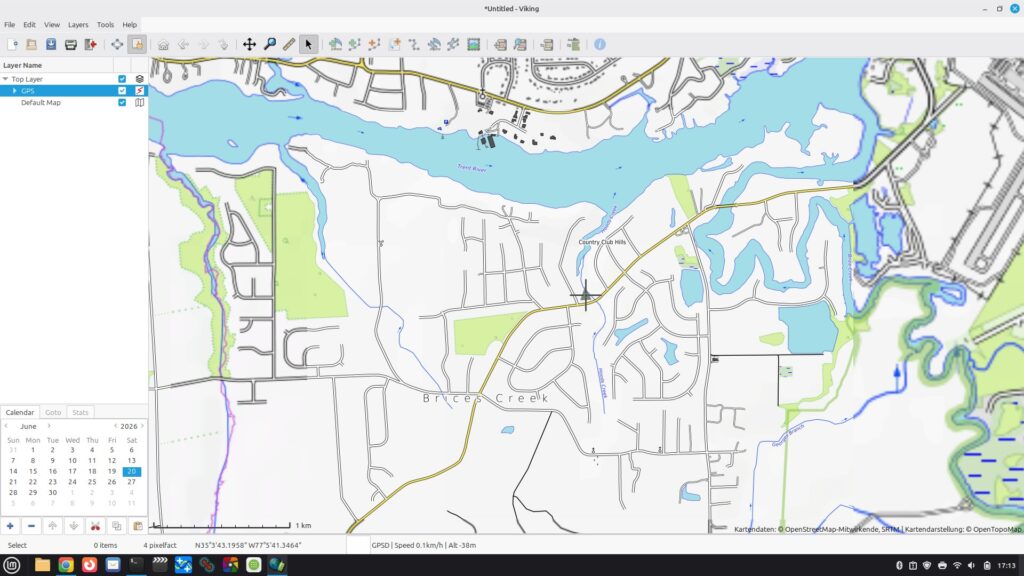Switch to the Goto tab
This screenshot has height=576, width=1024.
click(x=53, y=412)
